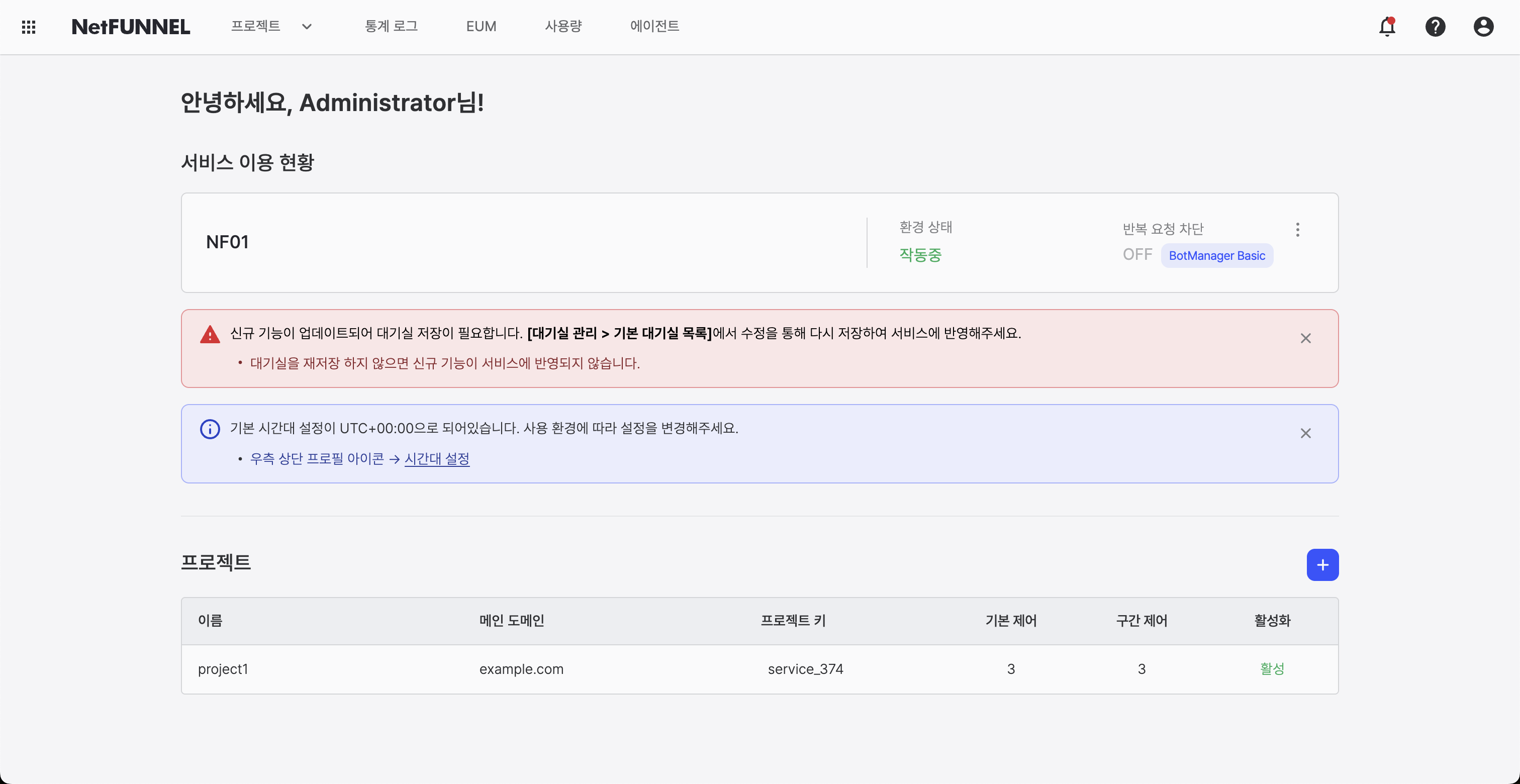
Task: Open the apps grid menu
Action: tap(28, 27)
